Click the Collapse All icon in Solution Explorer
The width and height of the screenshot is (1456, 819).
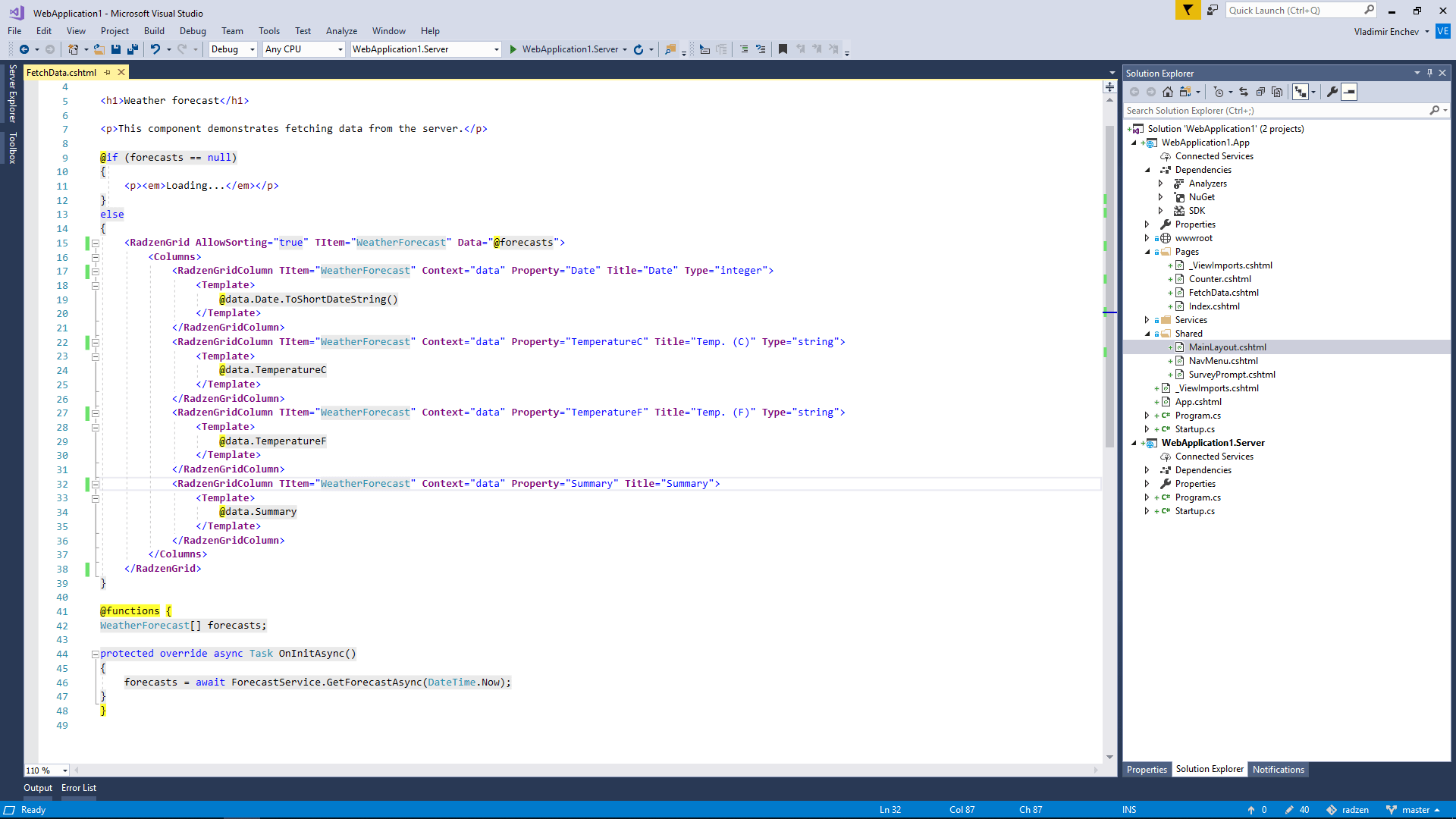click(x=1260, y=92)
